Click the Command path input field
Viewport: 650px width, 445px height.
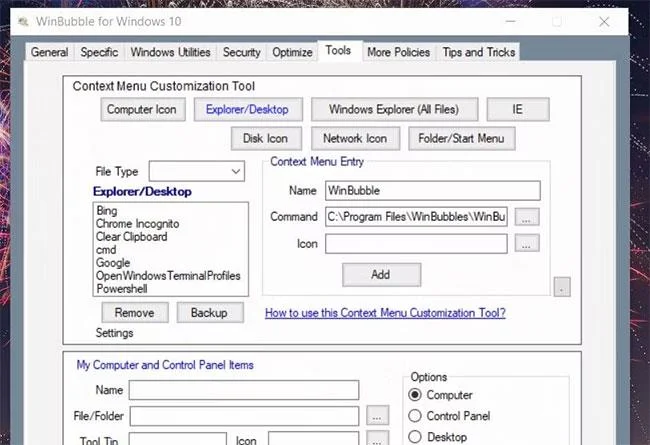[416, 216]
